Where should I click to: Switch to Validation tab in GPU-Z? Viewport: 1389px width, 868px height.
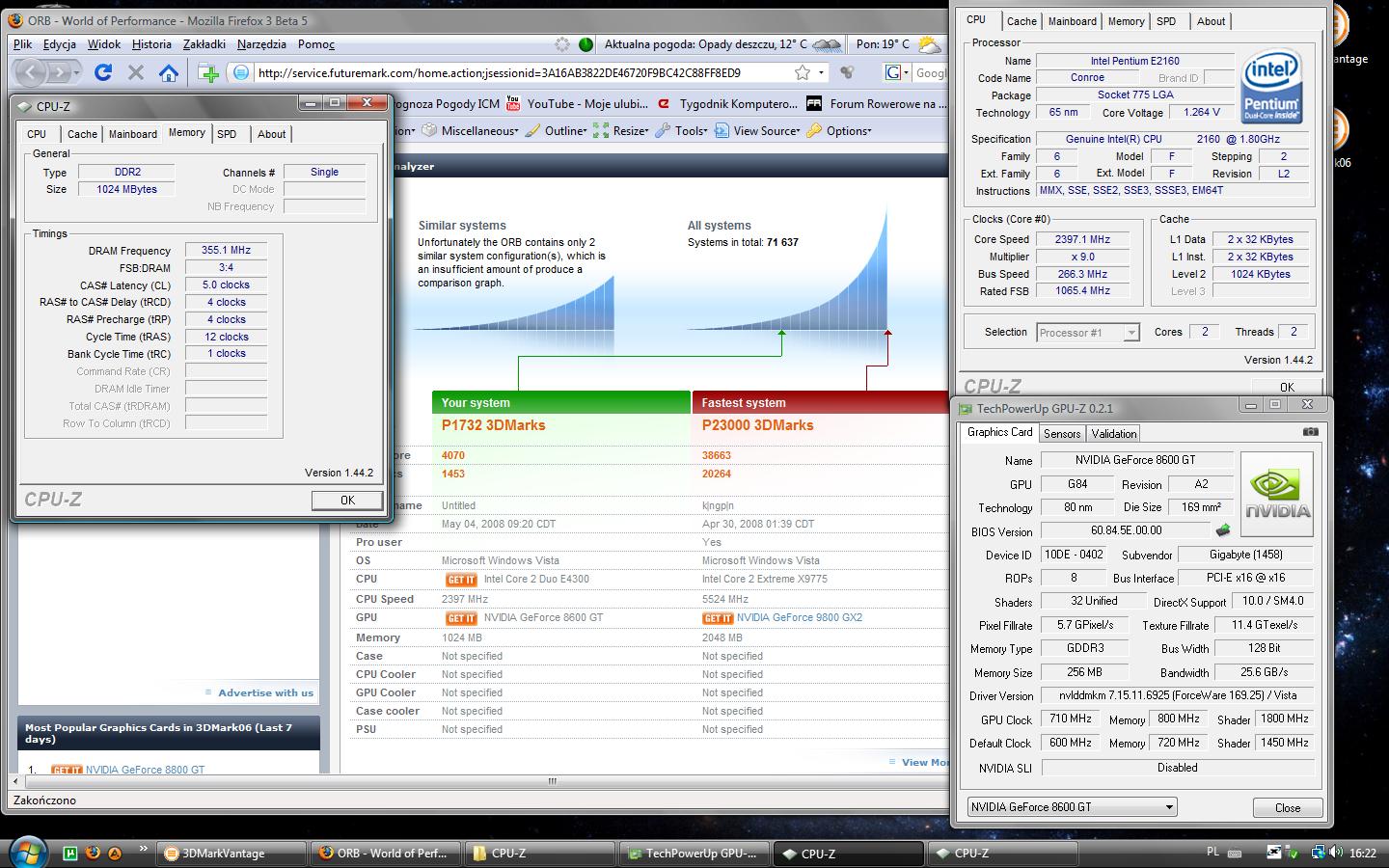1114,434
